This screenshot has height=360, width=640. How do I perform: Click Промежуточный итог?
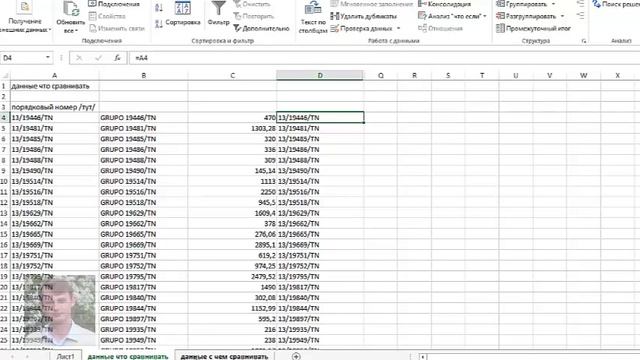coord(533,28)
